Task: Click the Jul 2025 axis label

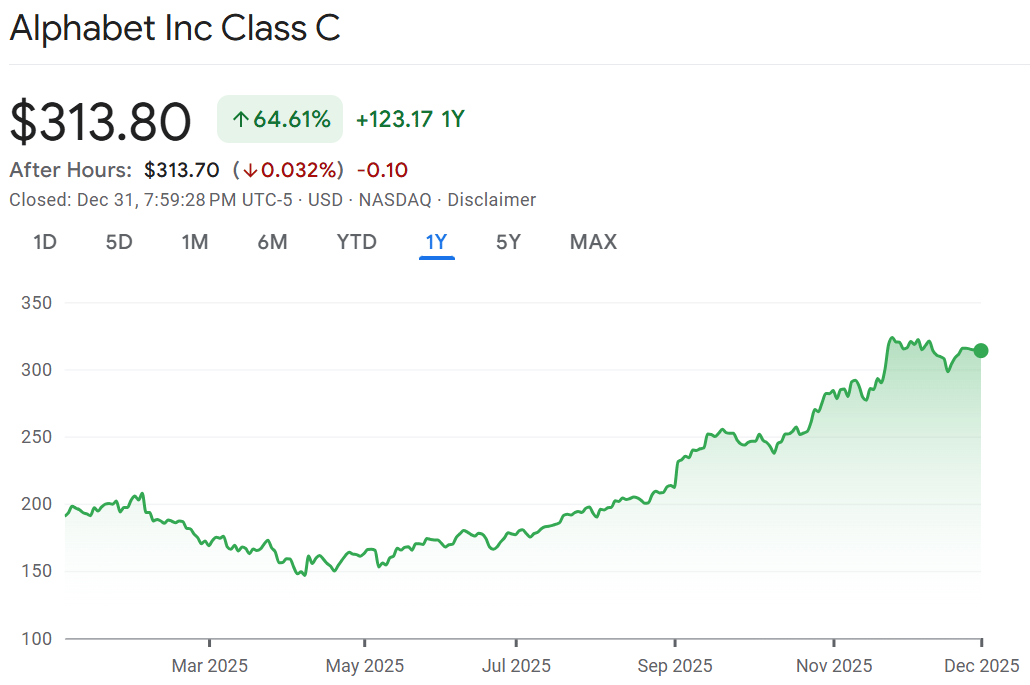Action: tap(516, 666)
